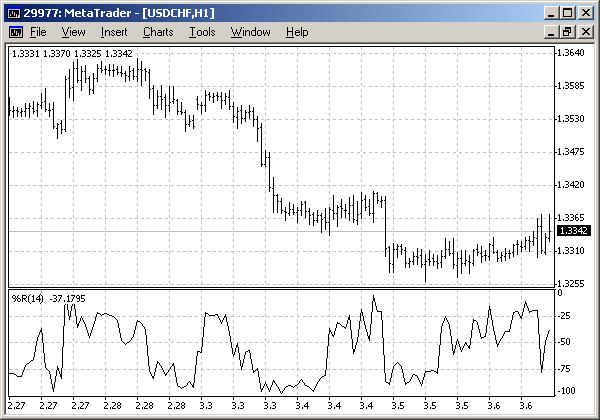Close the MetaTrader main window

[586, 13]
